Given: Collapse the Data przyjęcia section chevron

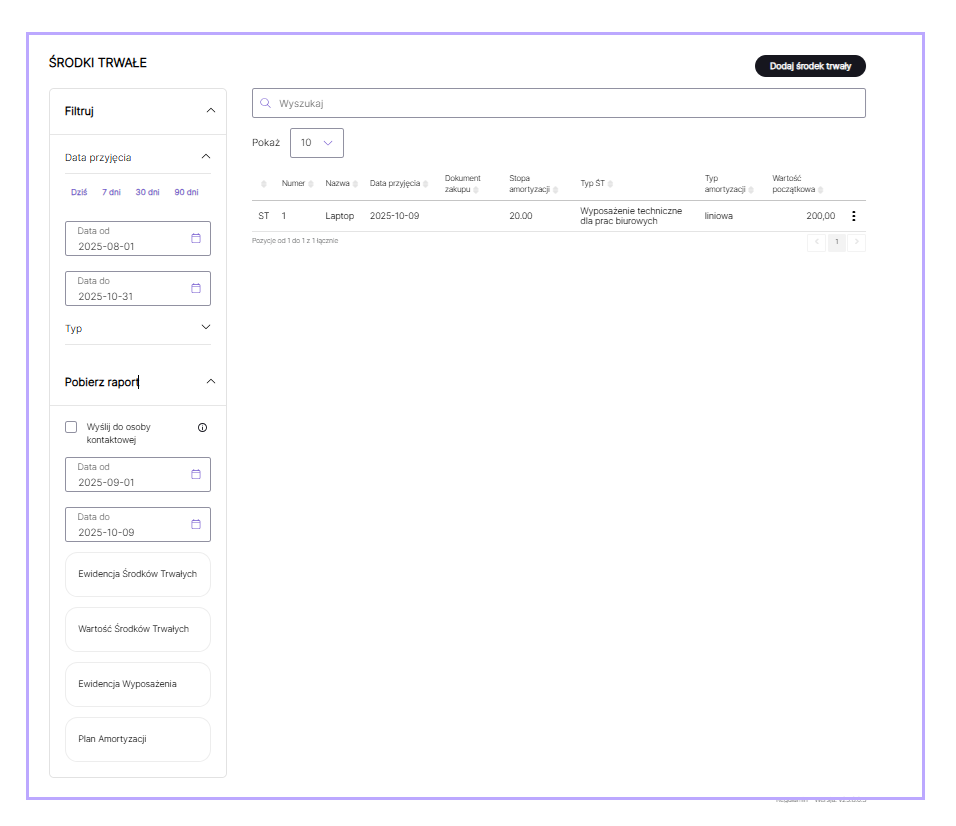Looking at the screenshot, I should click(206, 157).
